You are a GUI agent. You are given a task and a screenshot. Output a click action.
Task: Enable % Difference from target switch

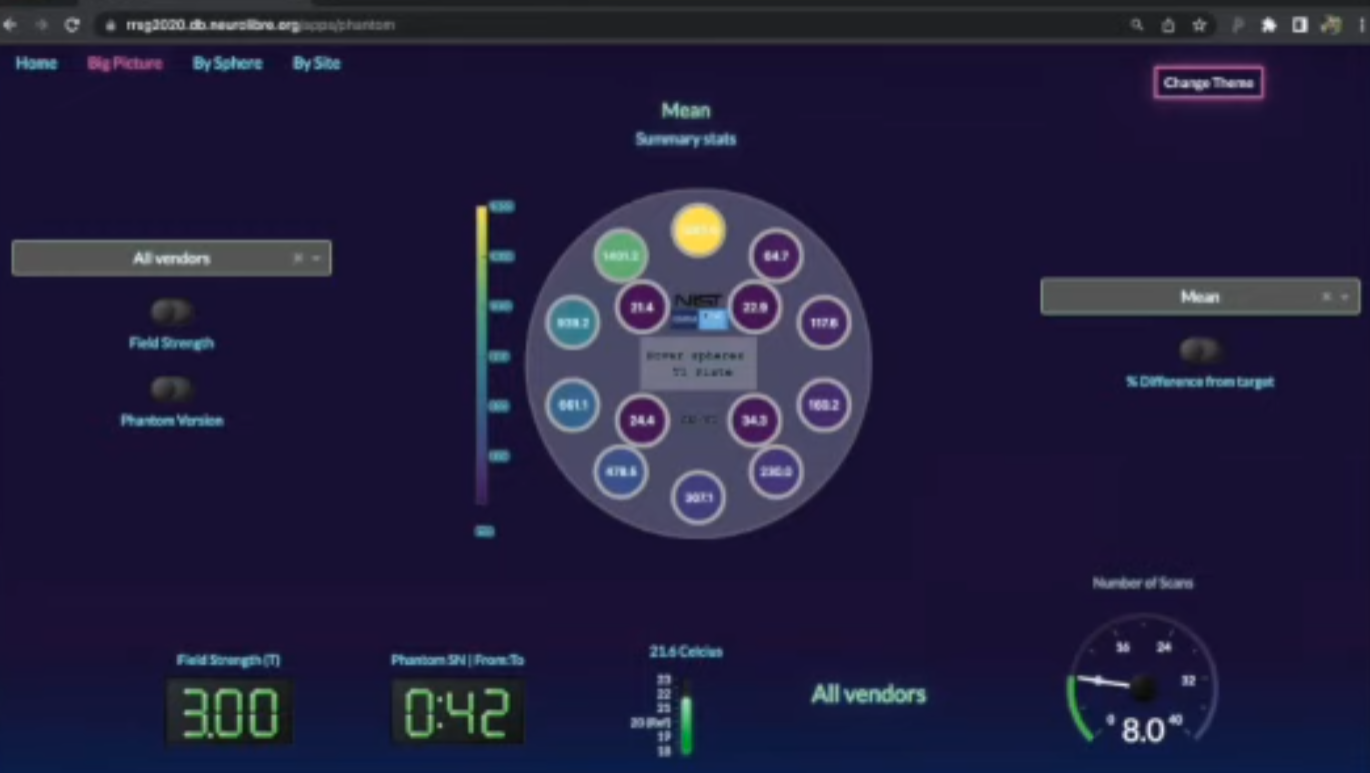1199,350
